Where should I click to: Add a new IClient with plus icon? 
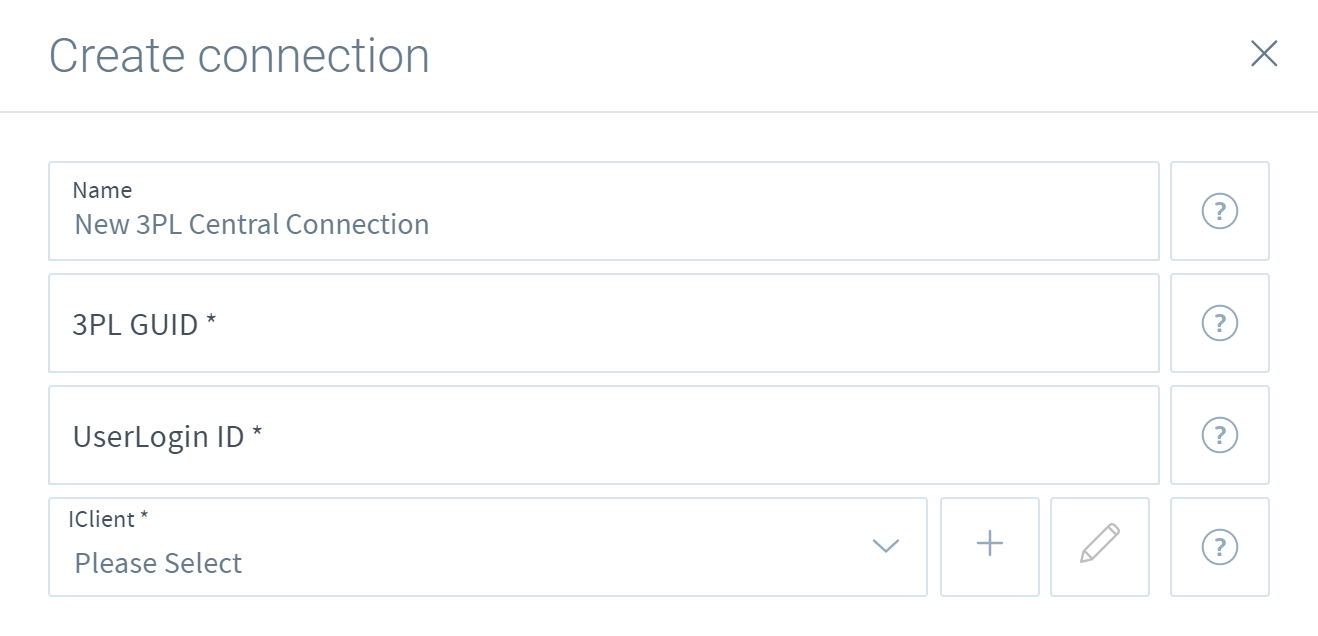tap(990, 547)
